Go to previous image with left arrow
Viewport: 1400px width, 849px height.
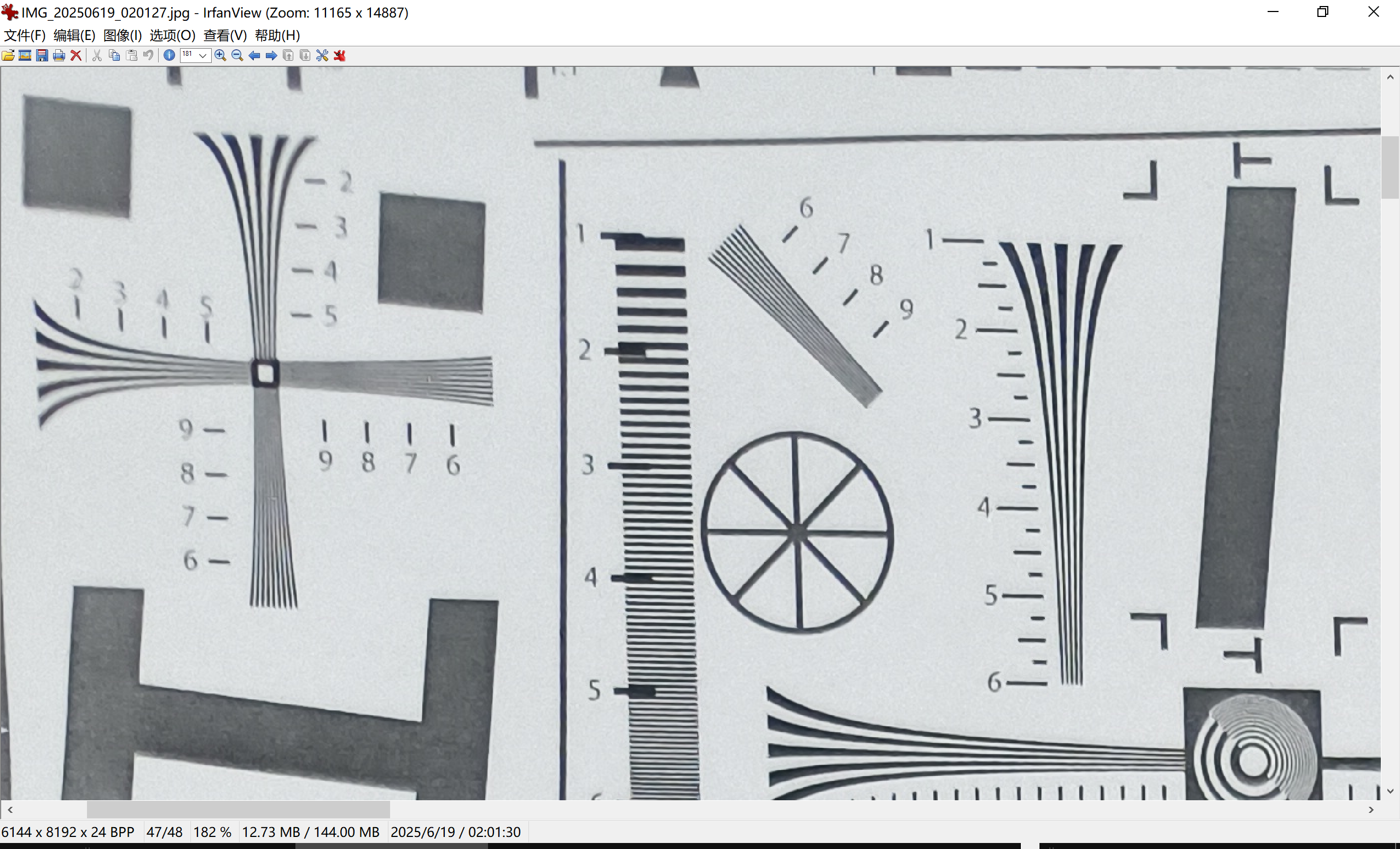click(x=254, y=55)
